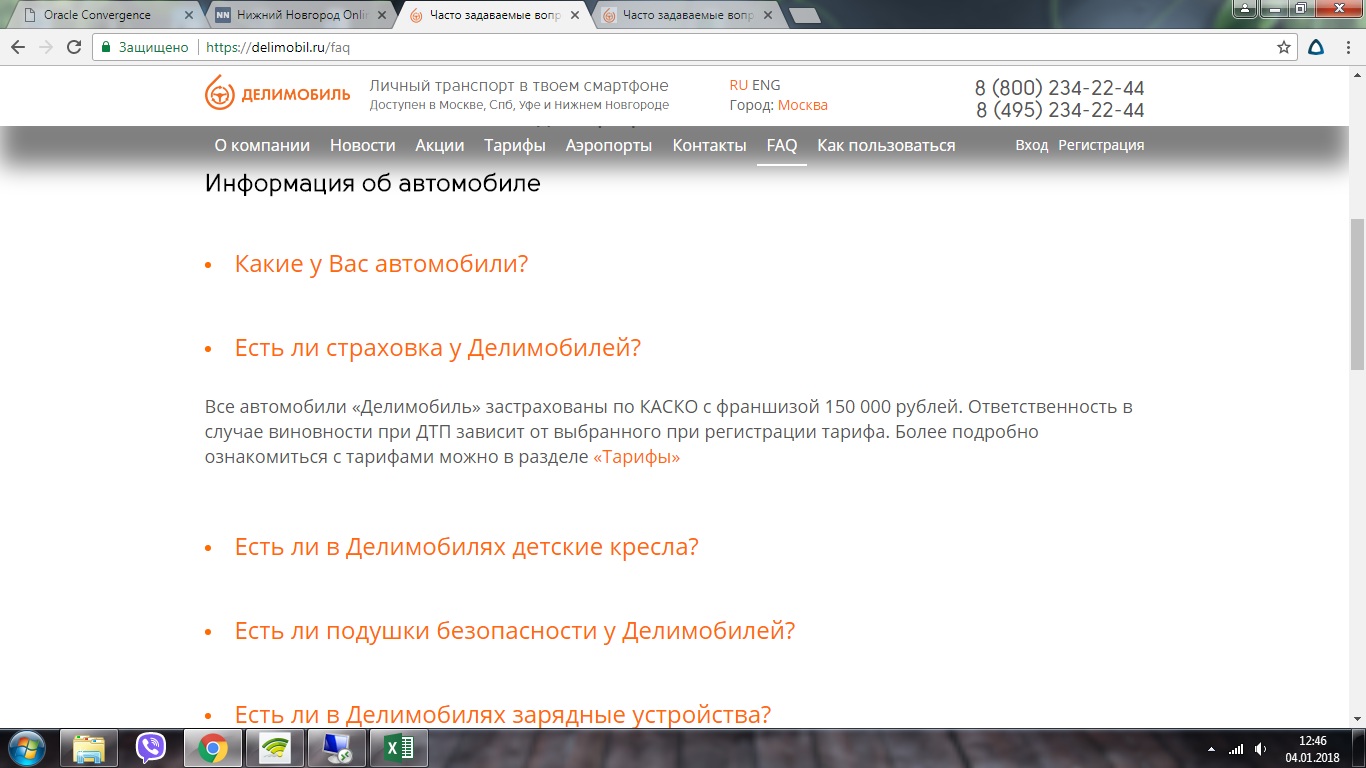The height and width of the screenshot is (768, 1366).
Task: Click the extension icon next to the bookmark star
Action: [1317, 47]
